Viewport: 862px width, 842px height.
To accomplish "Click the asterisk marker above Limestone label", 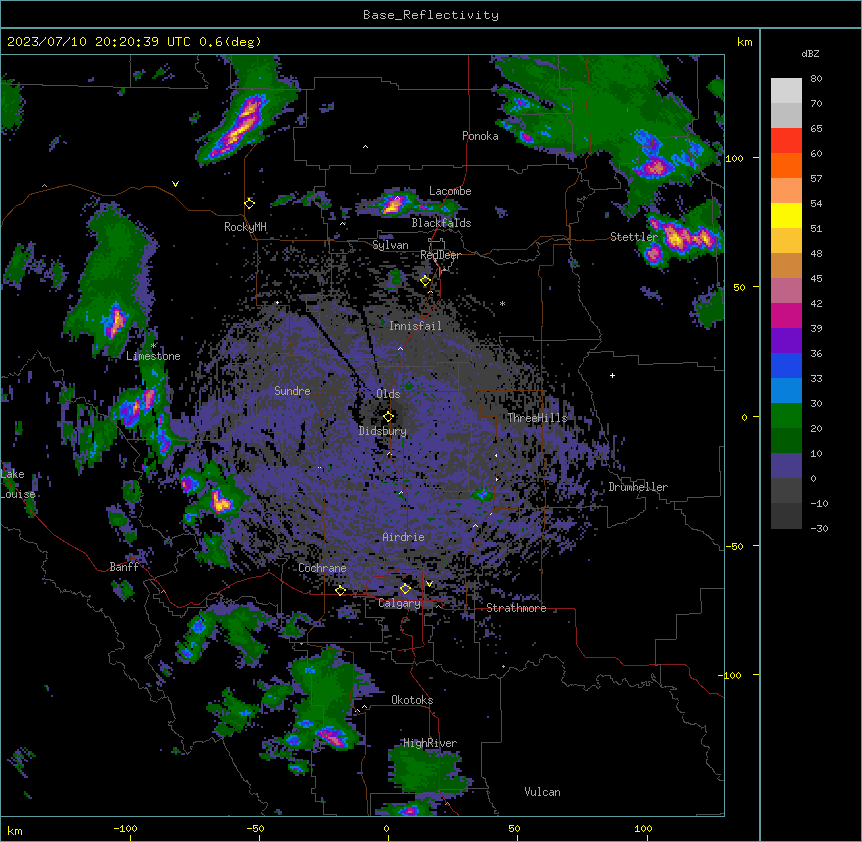I will tap(153, 346).
